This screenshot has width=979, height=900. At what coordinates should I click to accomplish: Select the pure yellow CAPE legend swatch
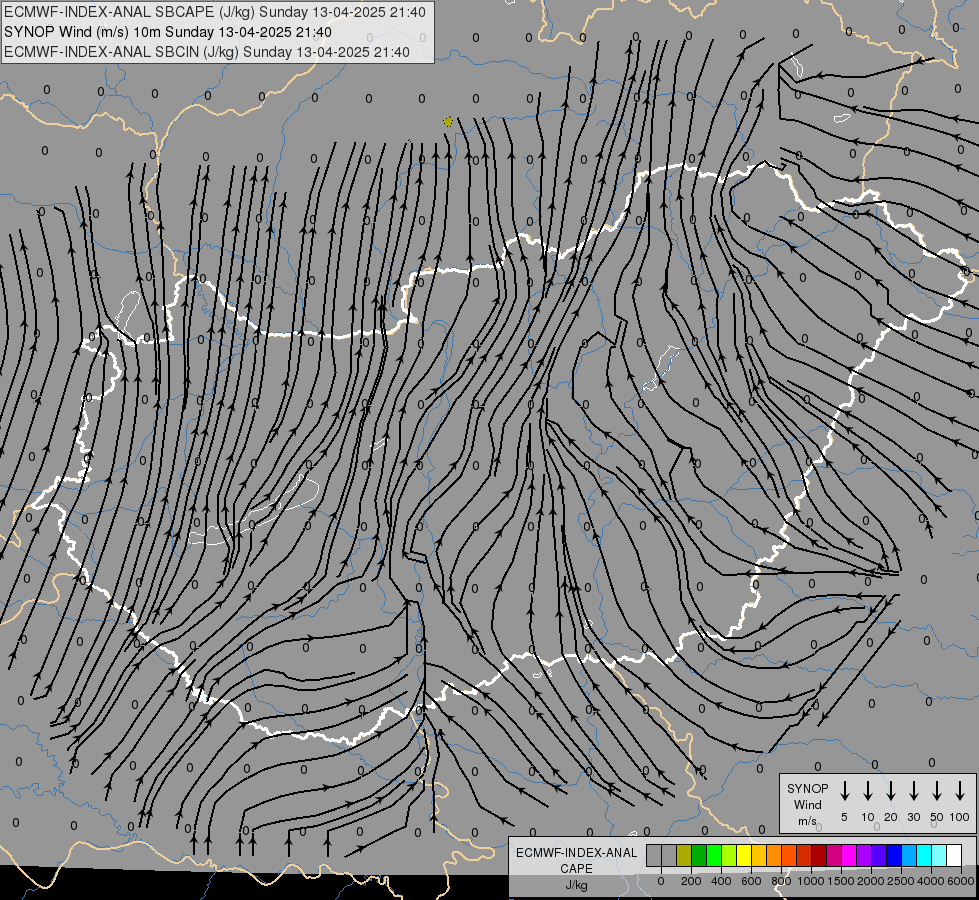pos(744,855)
